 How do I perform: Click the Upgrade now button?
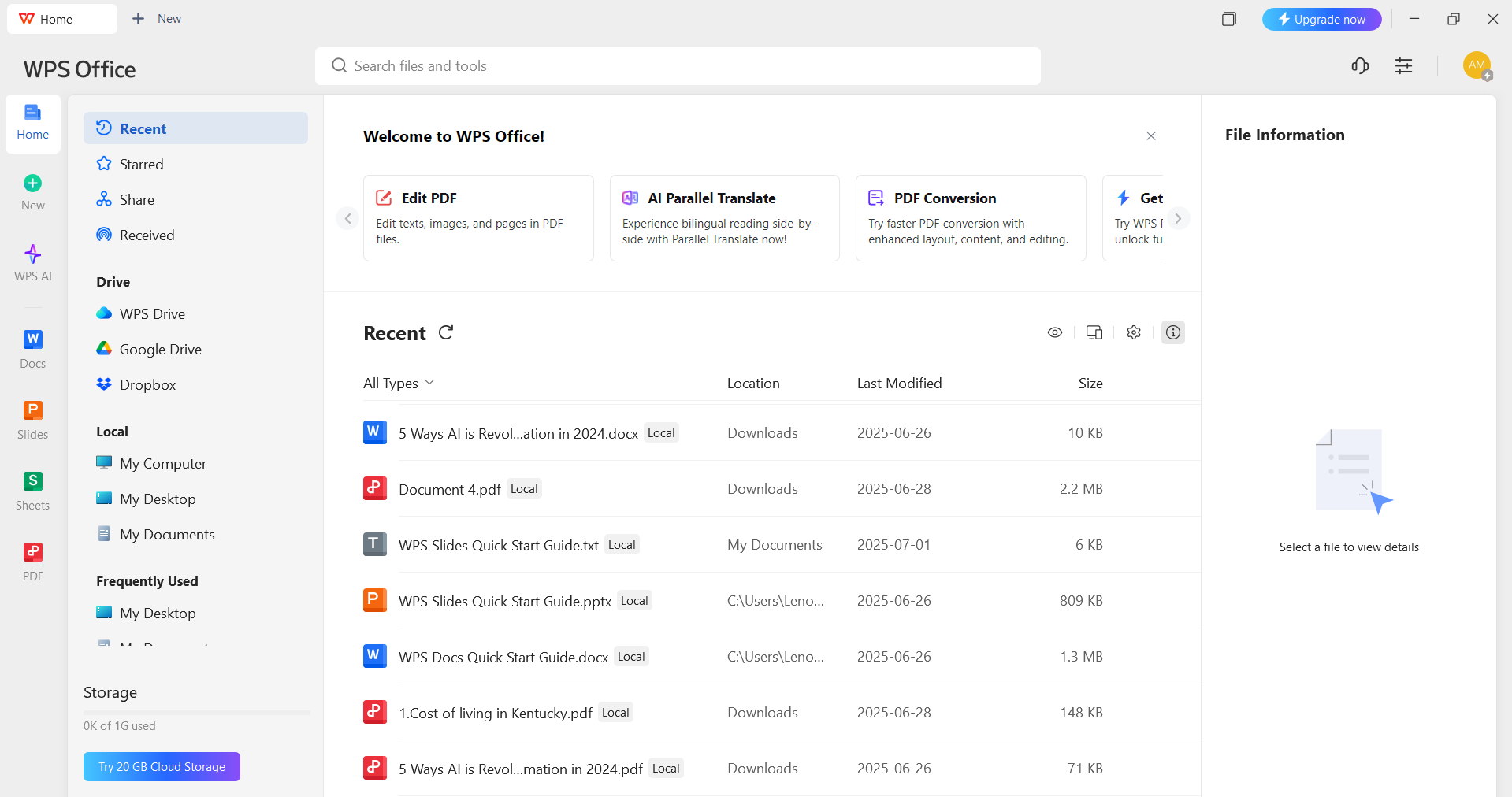[1321, 19]
